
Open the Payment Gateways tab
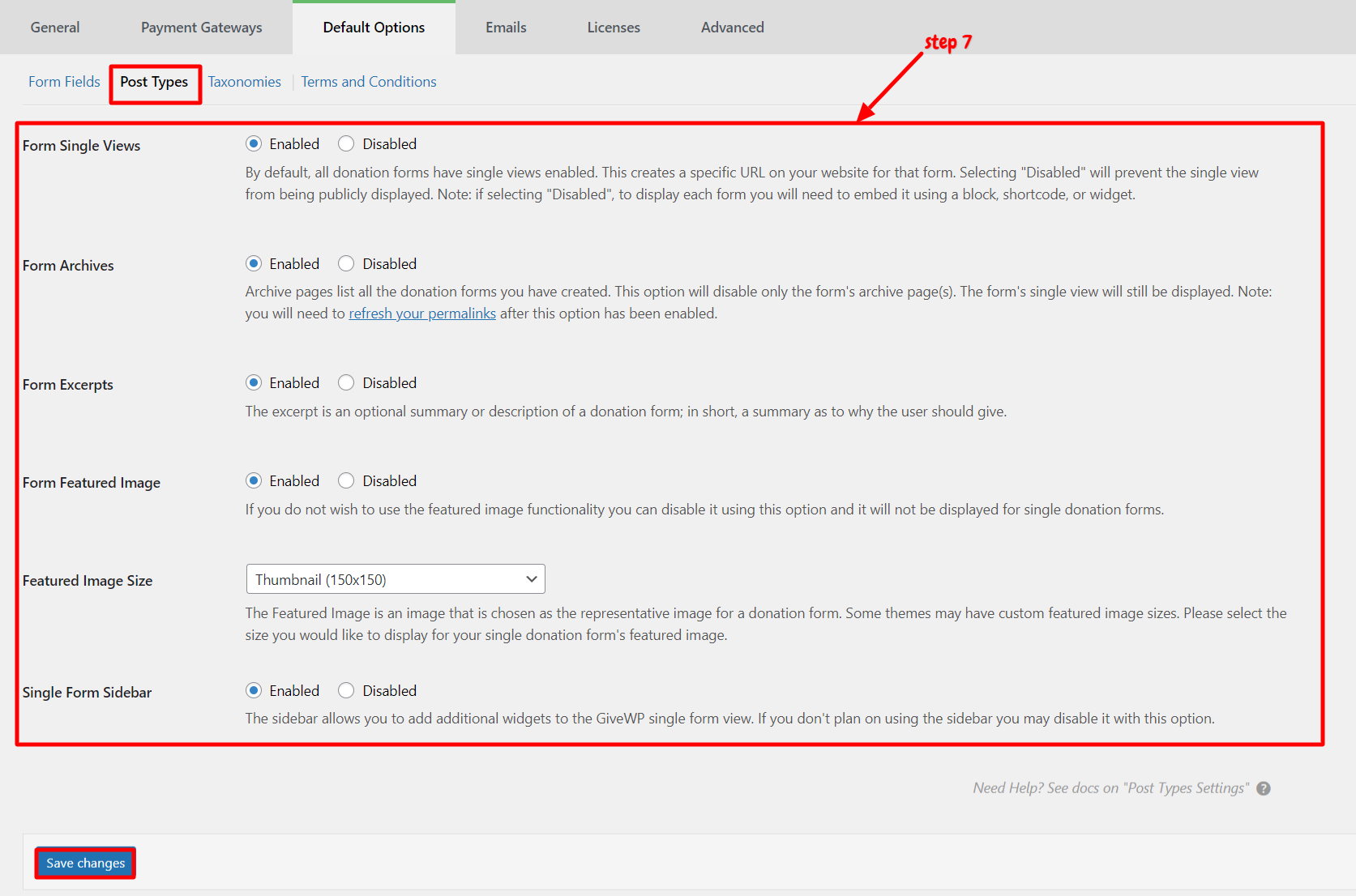coord(202,28)
